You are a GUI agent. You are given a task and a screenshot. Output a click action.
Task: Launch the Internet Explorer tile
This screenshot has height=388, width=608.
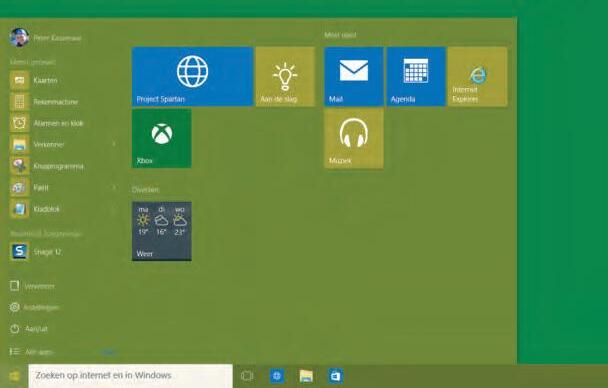pyautogui.click(x=477, y=76)
